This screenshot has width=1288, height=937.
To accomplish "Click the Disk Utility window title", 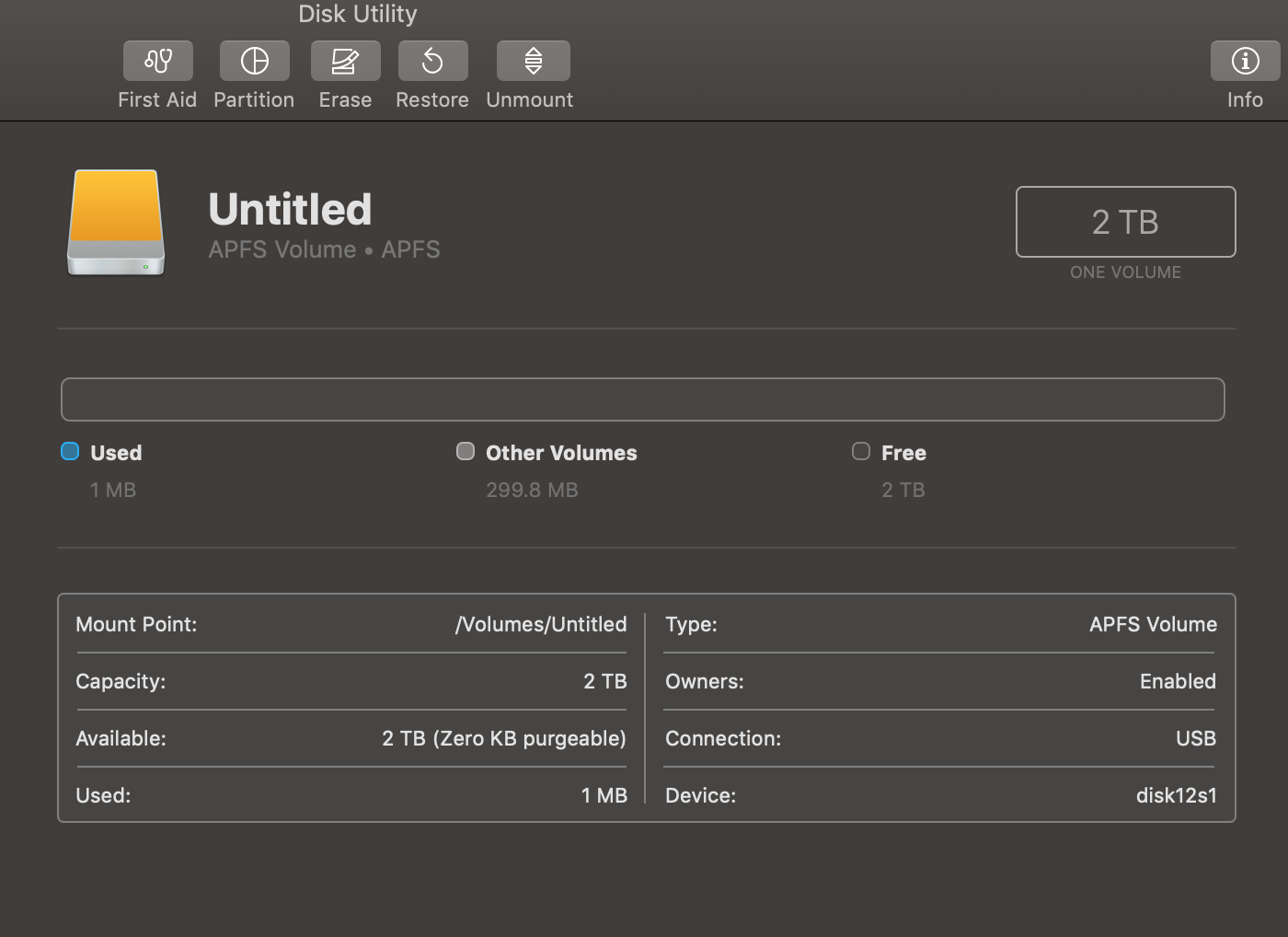I will coord(358,14).
